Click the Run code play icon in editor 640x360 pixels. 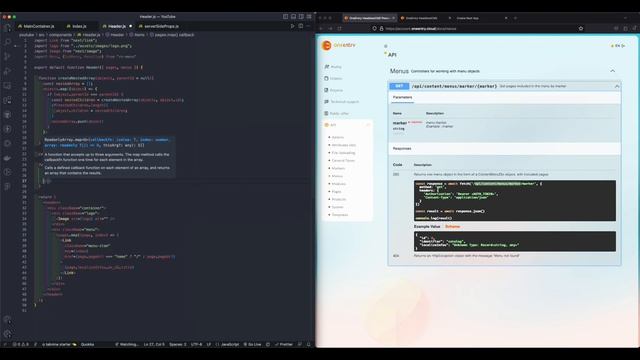click(x=292, y=26)
